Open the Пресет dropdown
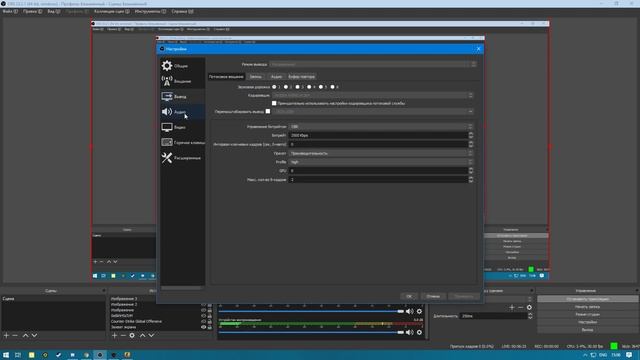This screenshot has width=640, height=360. pyautogui.click(x=381, y=153)
